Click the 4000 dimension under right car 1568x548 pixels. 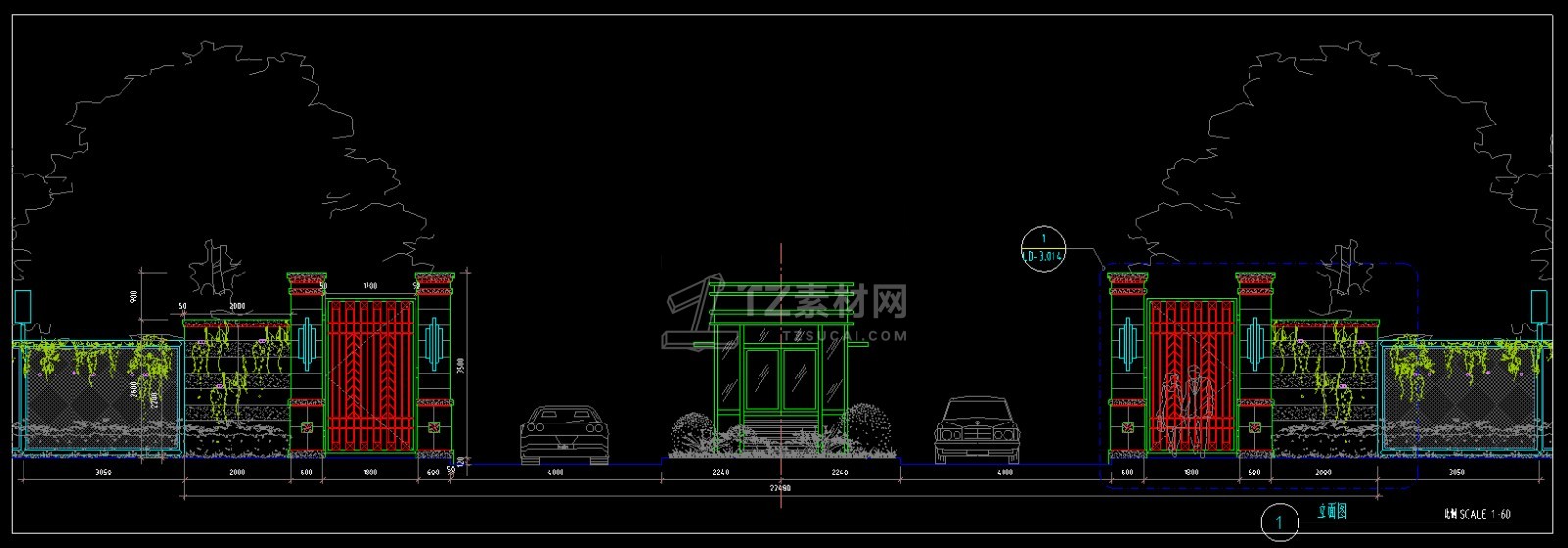pyautogui.click(x=1004, y=473)
